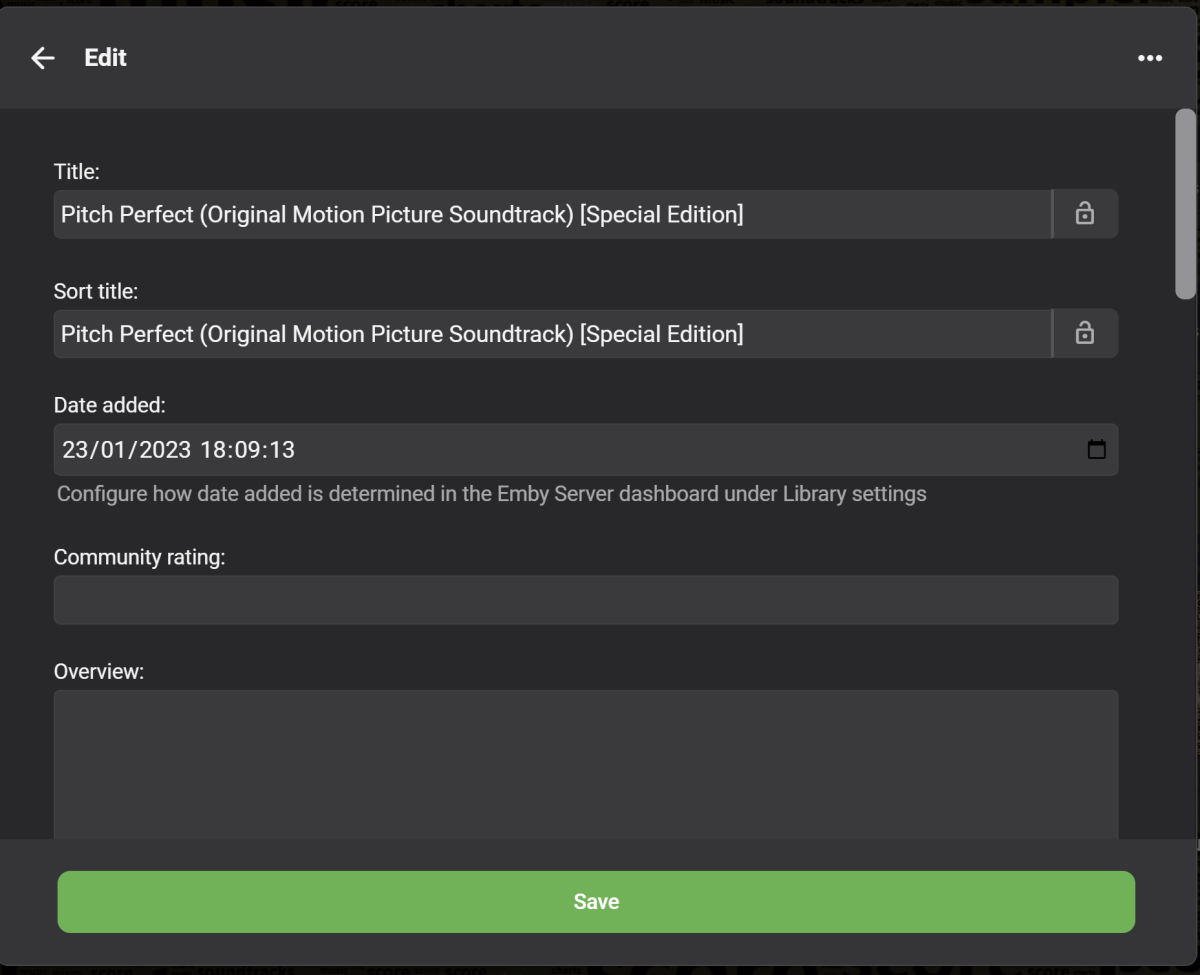Select the month value 01 in Date added
The height and width of the screenshot is (975, 1200).
click(x=110, y=450)
